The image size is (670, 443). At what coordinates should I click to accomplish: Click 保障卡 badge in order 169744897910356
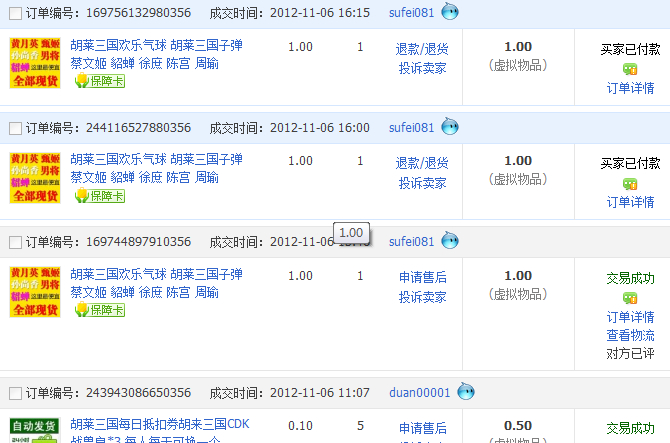click(100, 310)
